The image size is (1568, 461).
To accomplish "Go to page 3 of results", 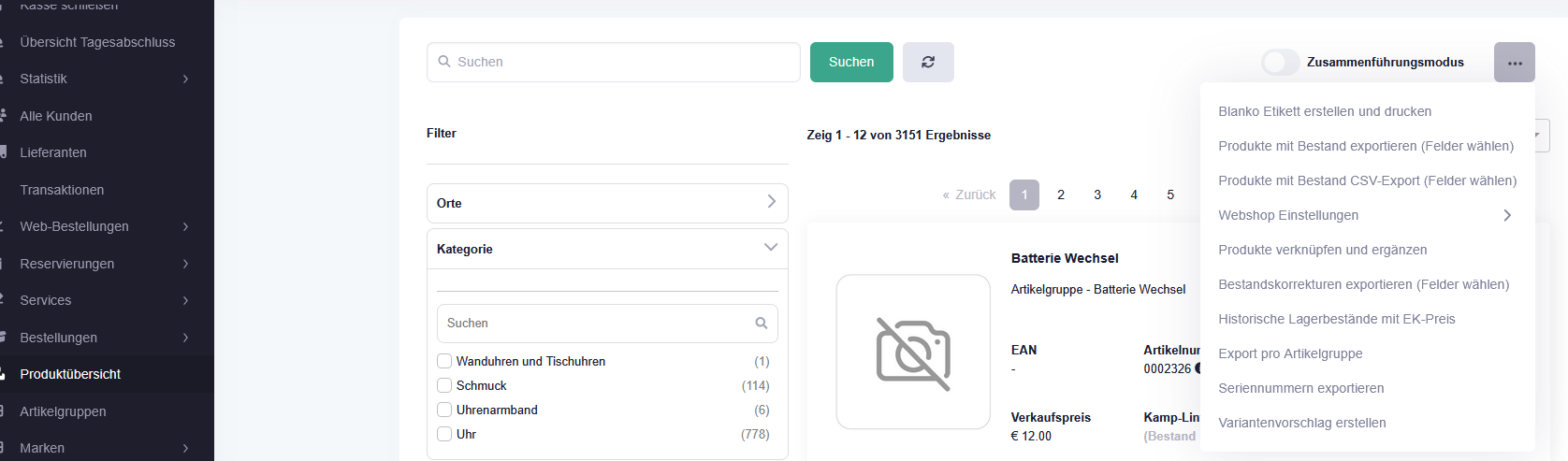I will coord(1096,194).
